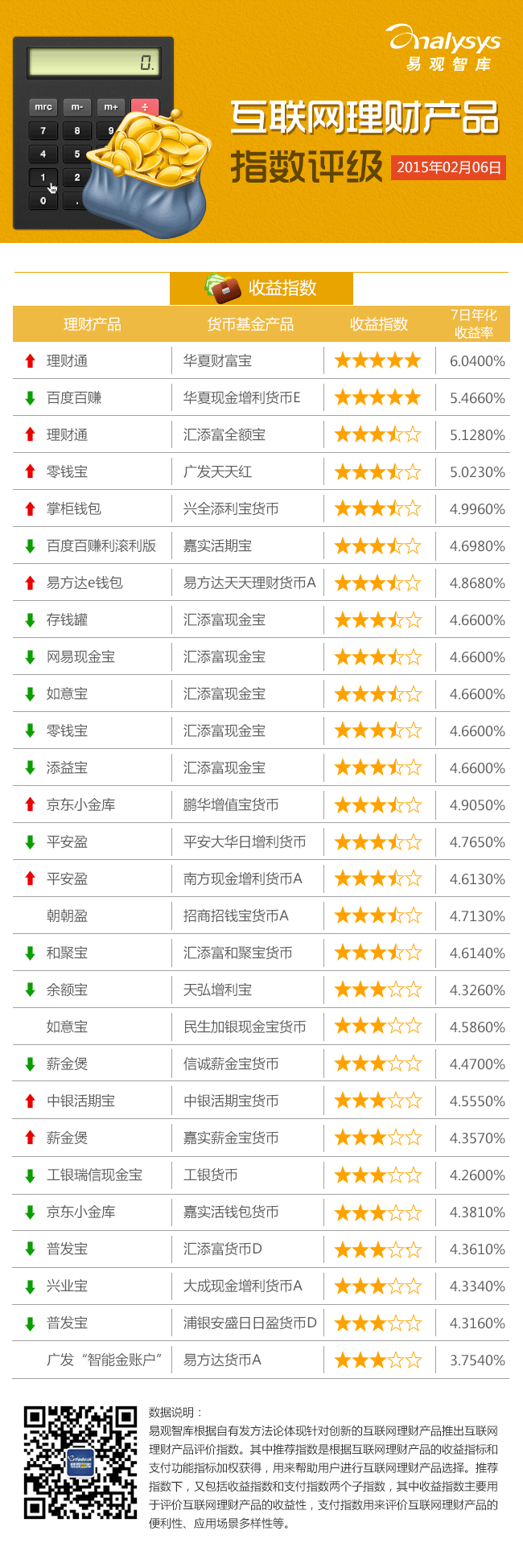The height and width of the screenshot is (1568, 523).
Task: Click the 天弘增利宝 fund name
Action: coord(217,990)
